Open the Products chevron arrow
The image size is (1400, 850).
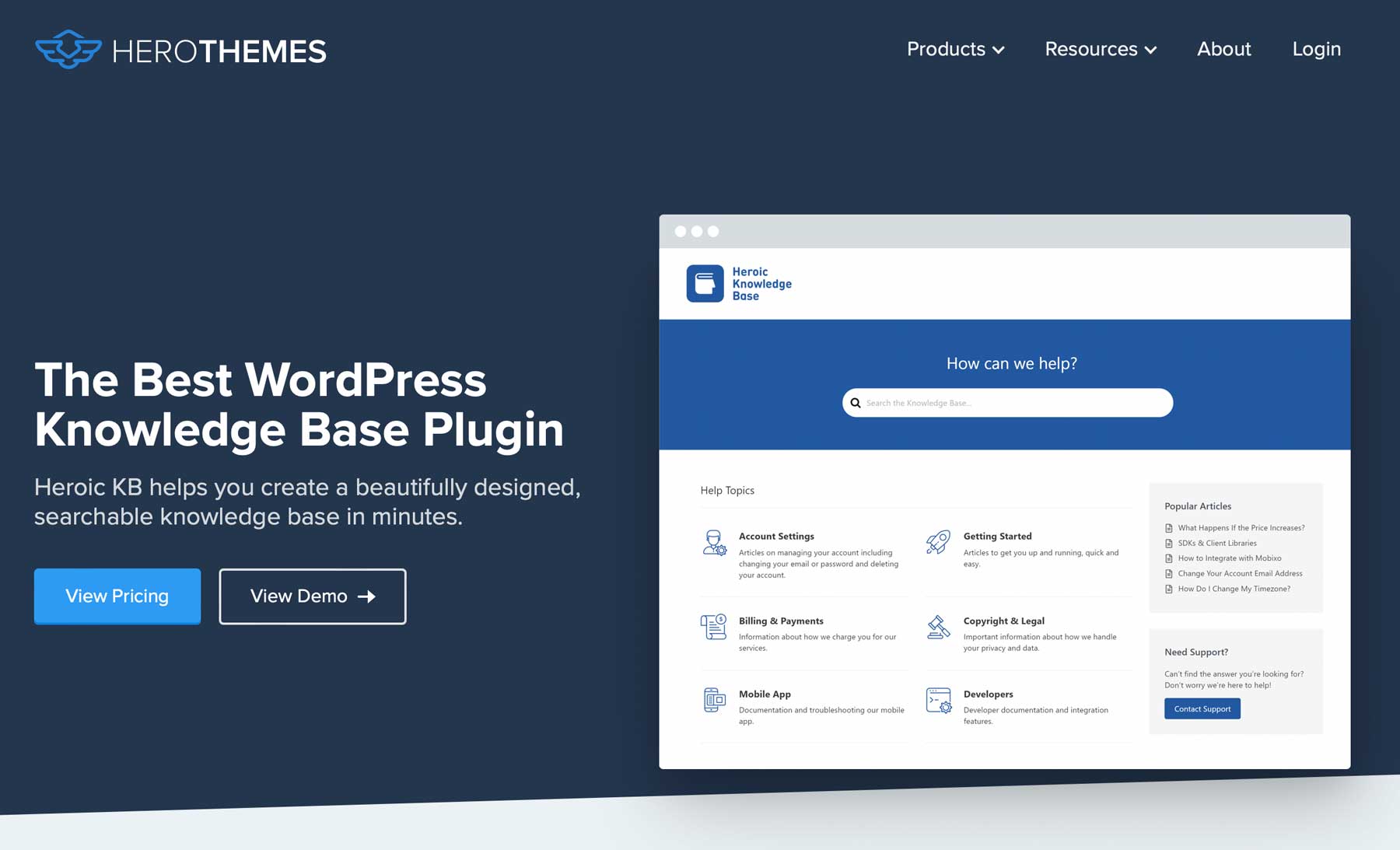pos(999,51)
